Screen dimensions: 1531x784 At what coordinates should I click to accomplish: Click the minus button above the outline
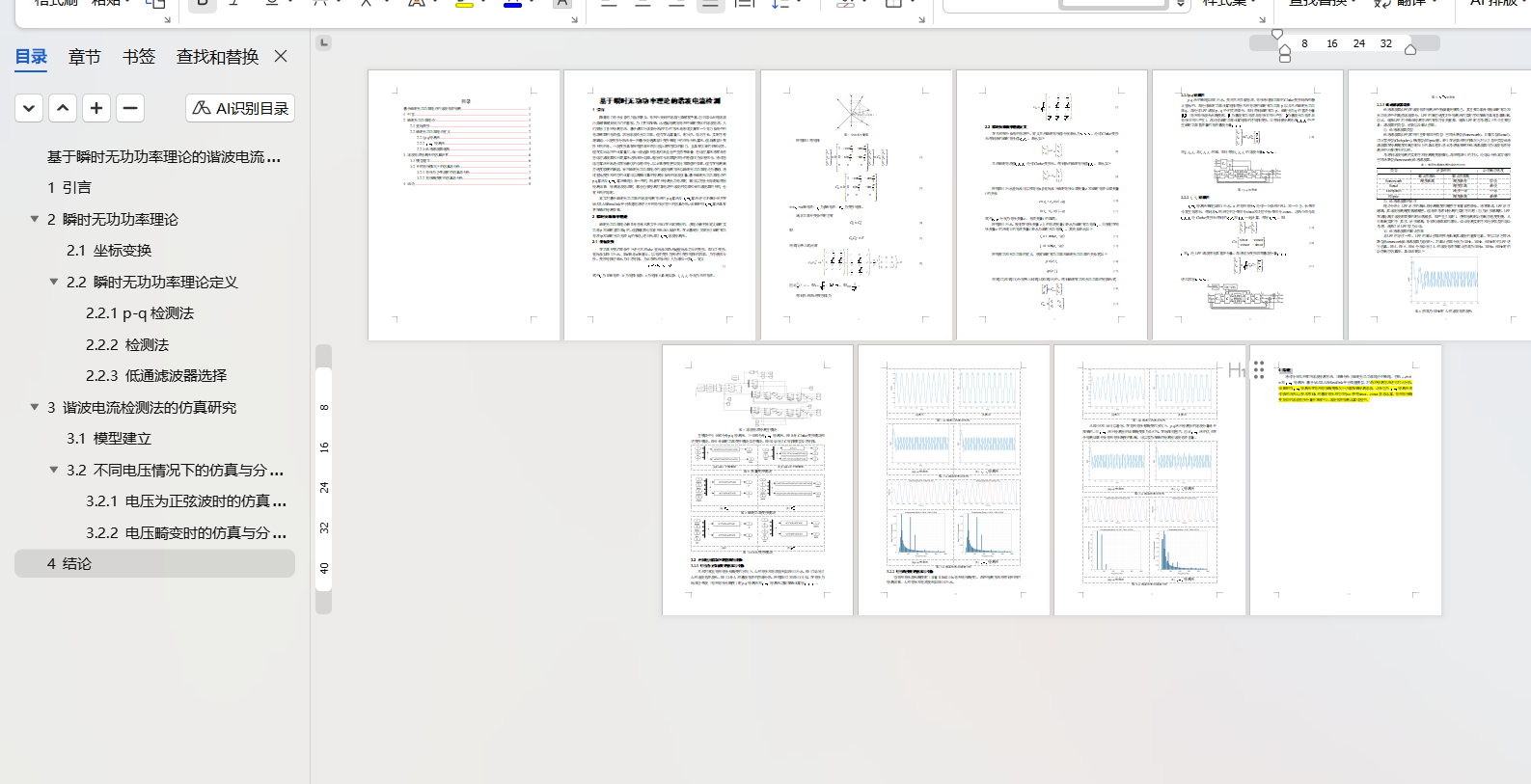point(130,108)
